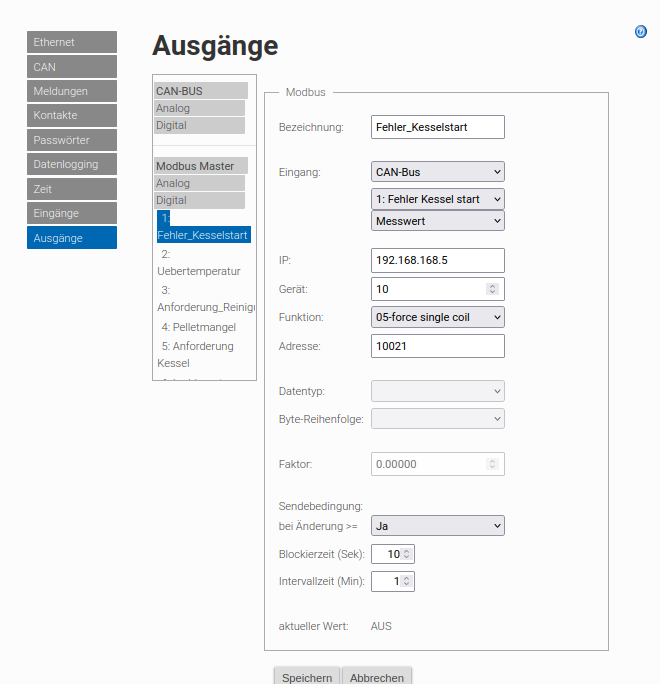Open the disabled Datentyp dropdown
Screen dimensions: 660x684
(438, 391)
